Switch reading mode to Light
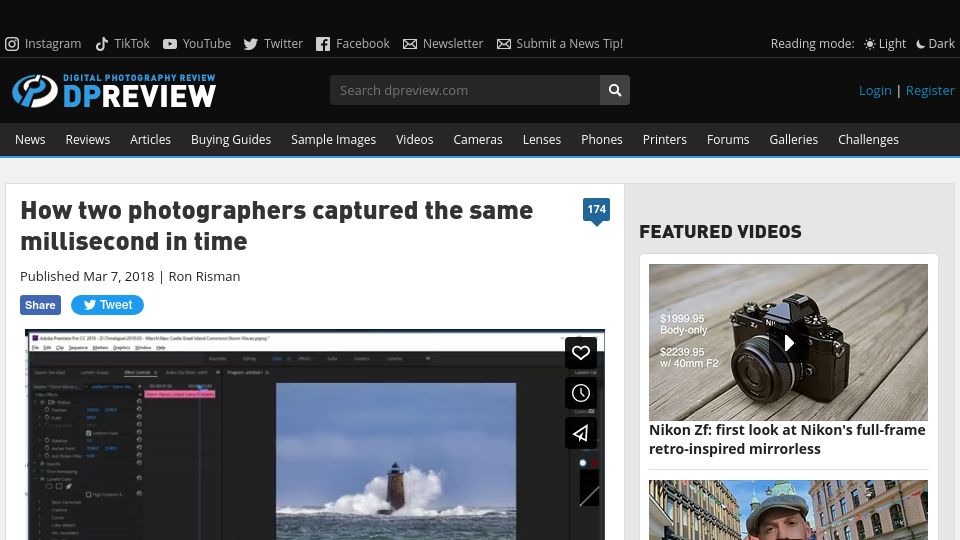The width and height of the screenshot is (960, 540). coord(885,43)
